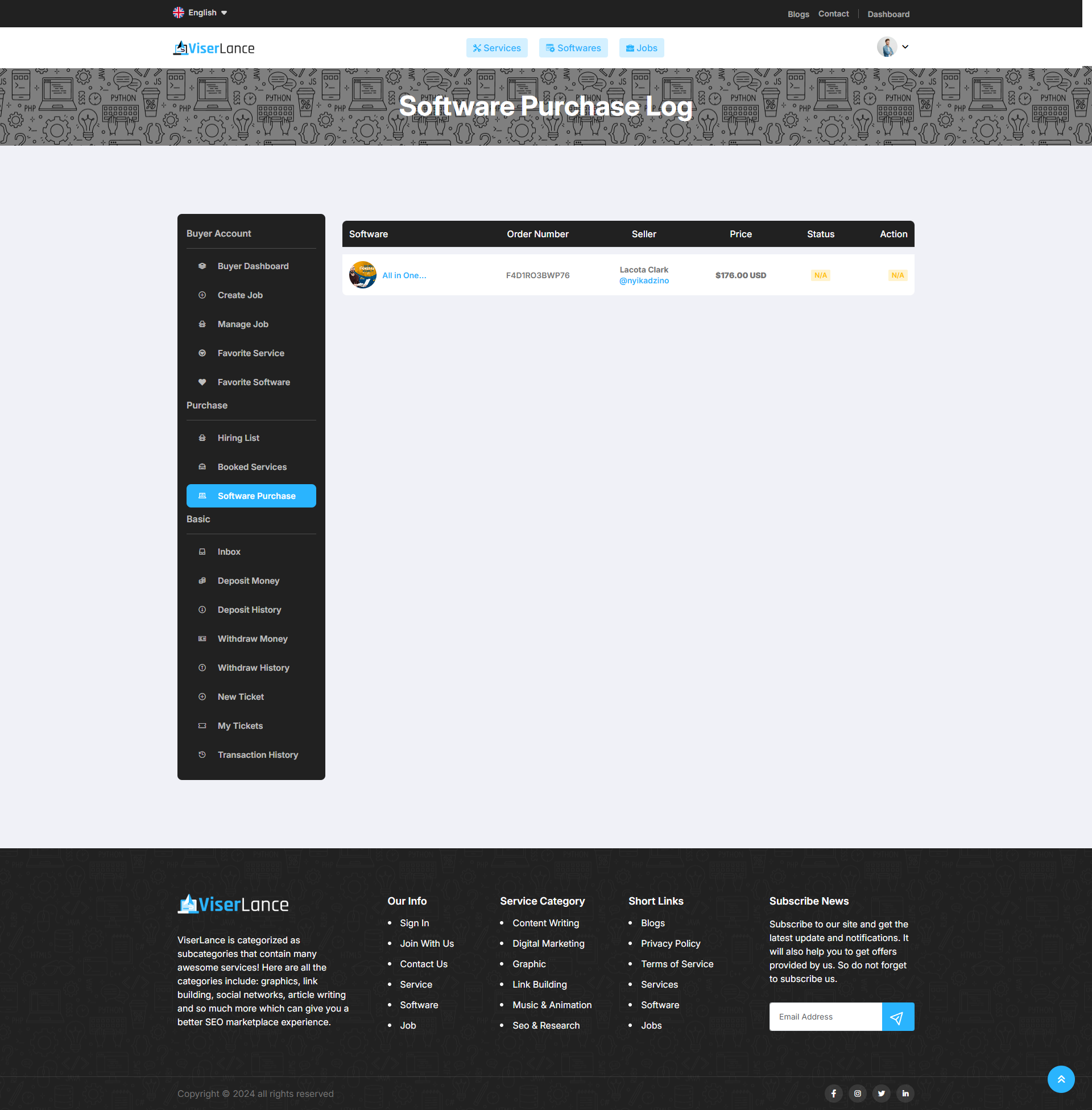The image size is (1092, 1110).
Task: Open Deposit Money from sidebar
Action: click(x=249, y=580)
